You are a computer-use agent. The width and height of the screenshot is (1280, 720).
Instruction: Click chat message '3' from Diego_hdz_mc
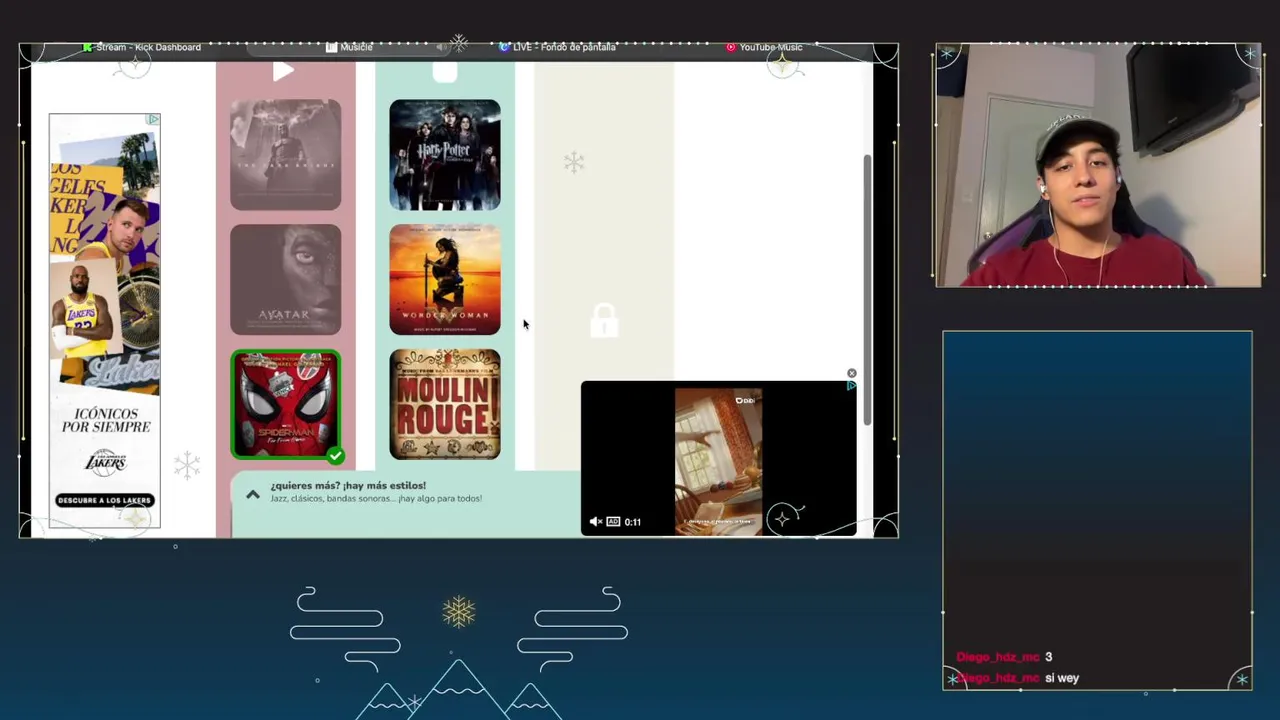[1048, 657]
